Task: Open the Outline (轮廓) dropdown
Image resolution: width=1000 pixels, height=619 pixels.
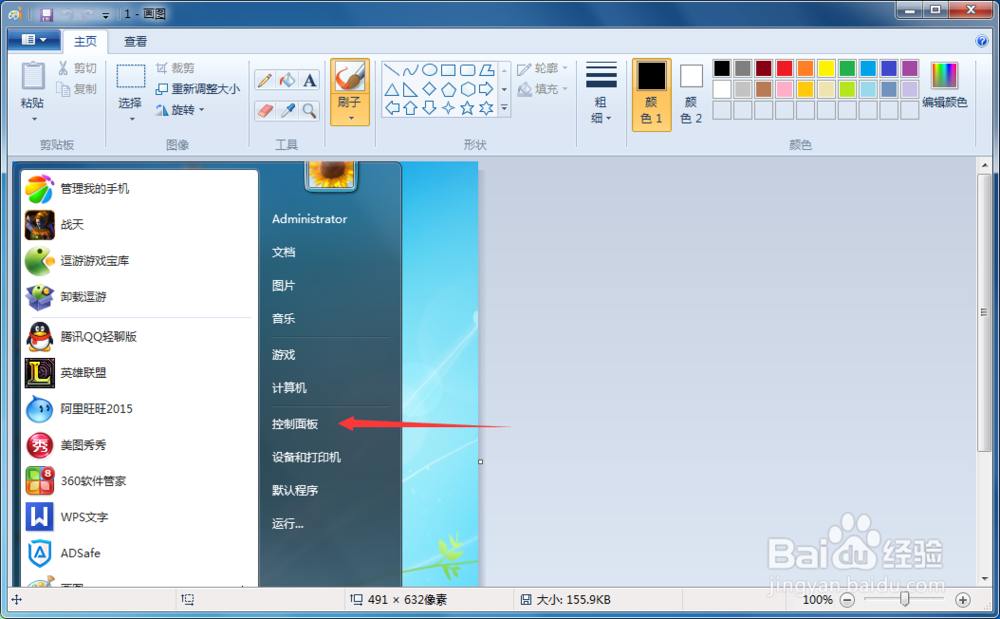Action: point(543,68)
